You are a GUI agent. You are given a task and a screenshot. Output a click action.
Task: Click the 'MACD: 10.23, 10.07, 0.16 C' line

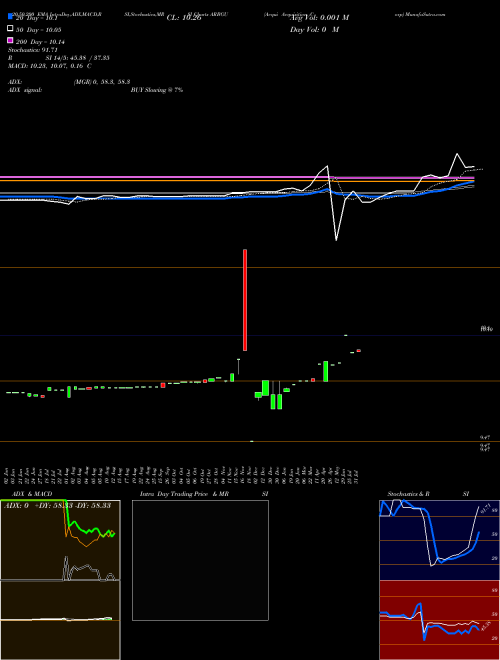tap(50, 66)
